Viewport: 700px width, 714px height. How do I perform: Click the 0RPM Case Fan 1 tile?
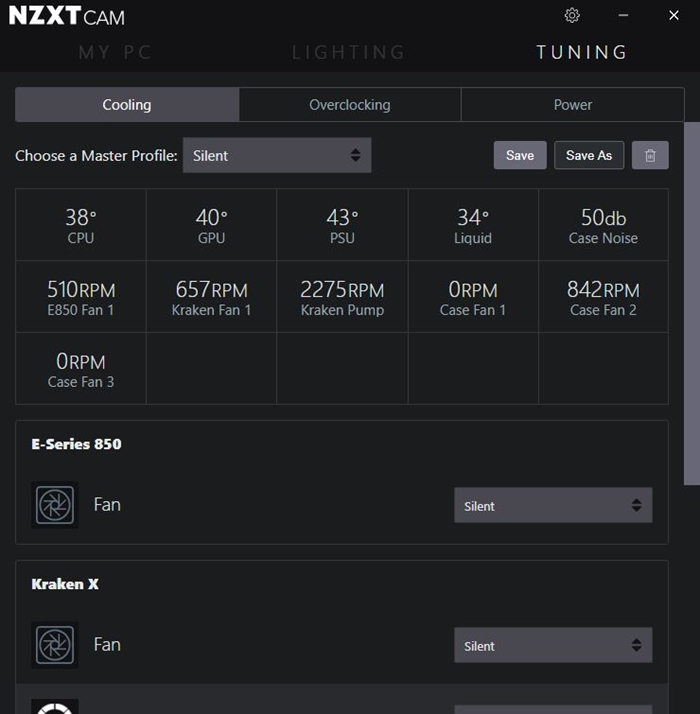tap(473, 297)
